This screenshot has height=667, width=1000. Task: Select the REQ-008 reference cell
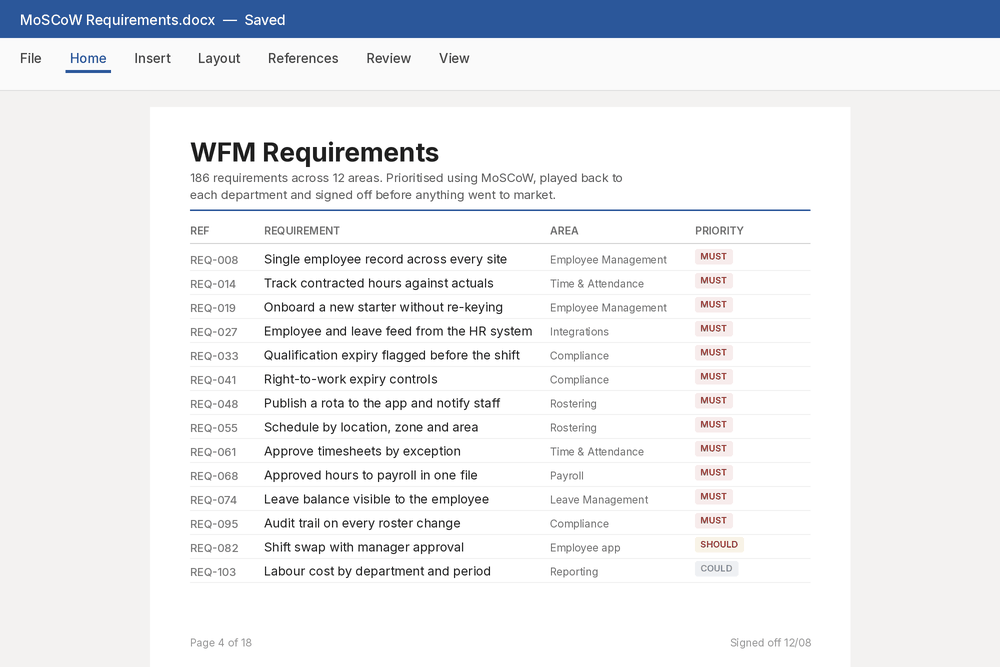(x=214, y=260)
